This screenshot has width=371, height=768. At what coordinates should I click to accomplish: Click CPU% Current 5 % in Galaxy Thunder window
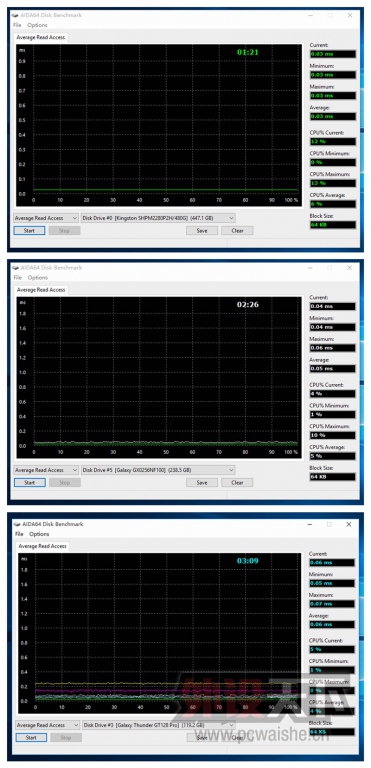click(x=332, y=649)
